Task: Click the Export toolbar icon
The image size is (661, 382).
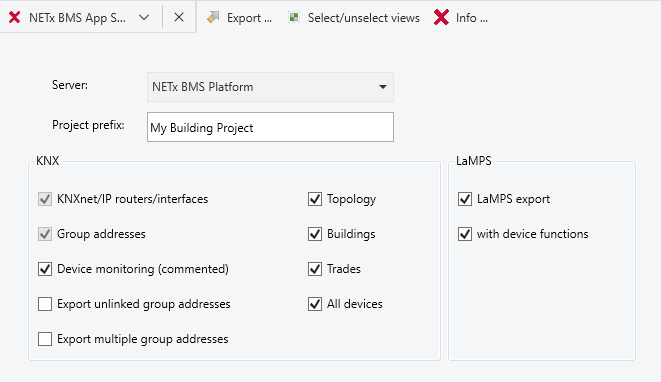Action: point(213,17)
